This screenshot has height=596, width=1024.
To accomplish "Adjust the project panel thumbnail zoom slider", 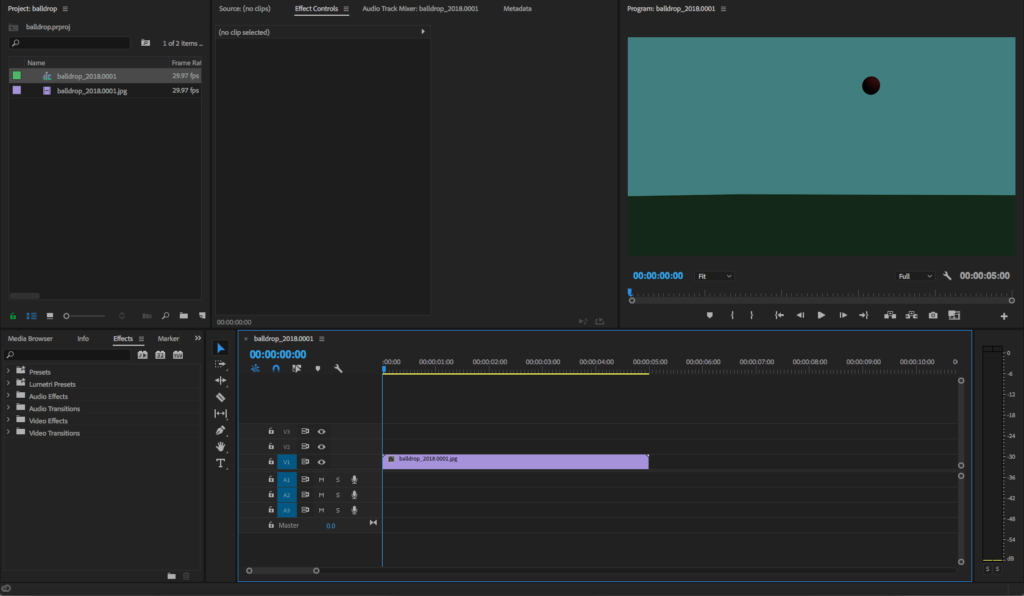I will coord(67,316).
